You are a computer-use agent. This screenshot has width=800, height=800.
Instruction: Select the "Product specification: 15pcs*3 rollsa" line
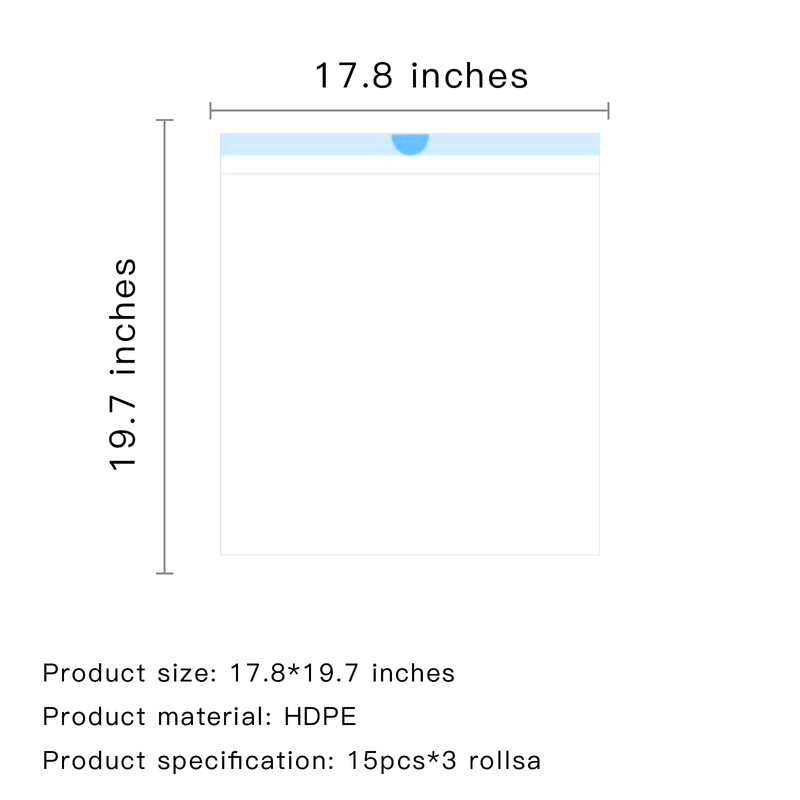point(291,761)
